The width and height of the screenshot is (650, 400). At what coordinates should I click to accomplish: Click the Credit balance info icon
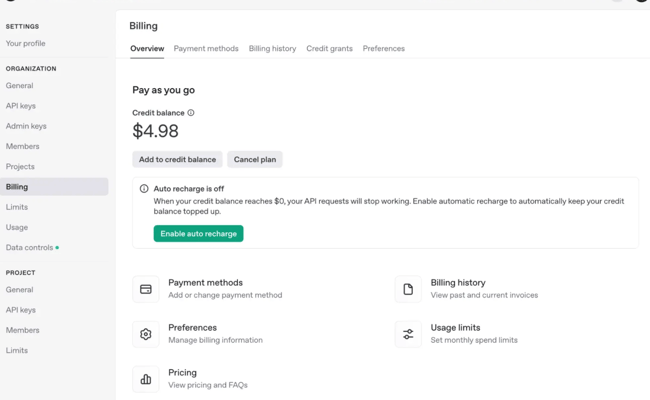coord(191,113)
